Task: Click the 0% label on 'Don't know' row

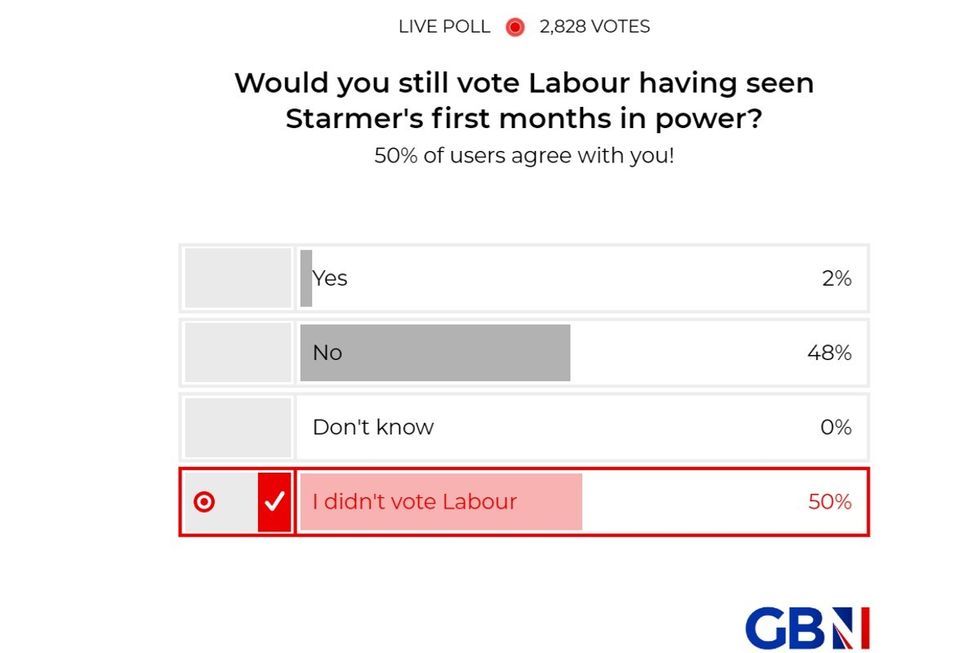Action: pos(834,427)
